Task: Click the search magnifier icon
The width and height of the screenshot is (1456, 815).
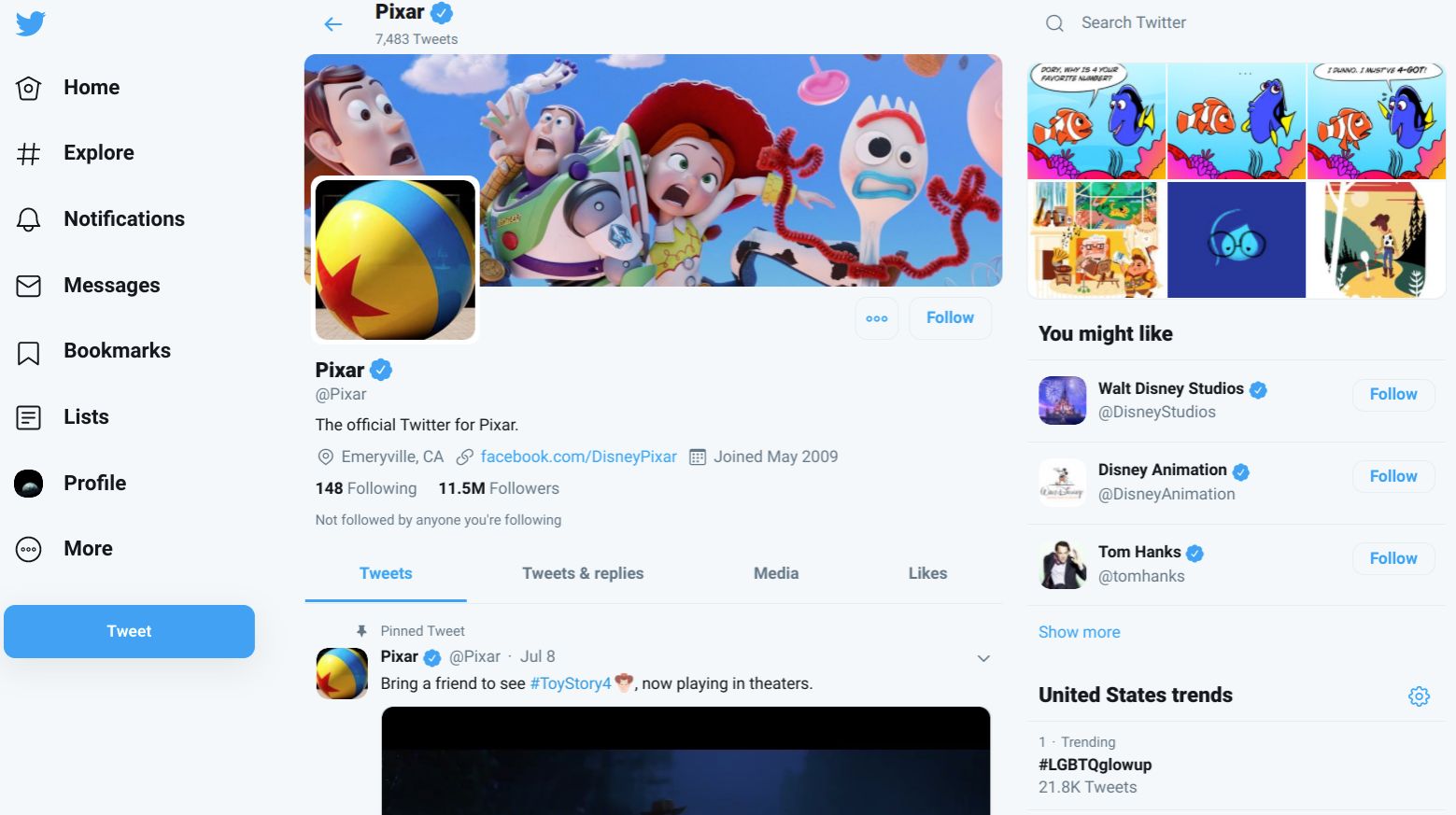Action: point(1054,23)
